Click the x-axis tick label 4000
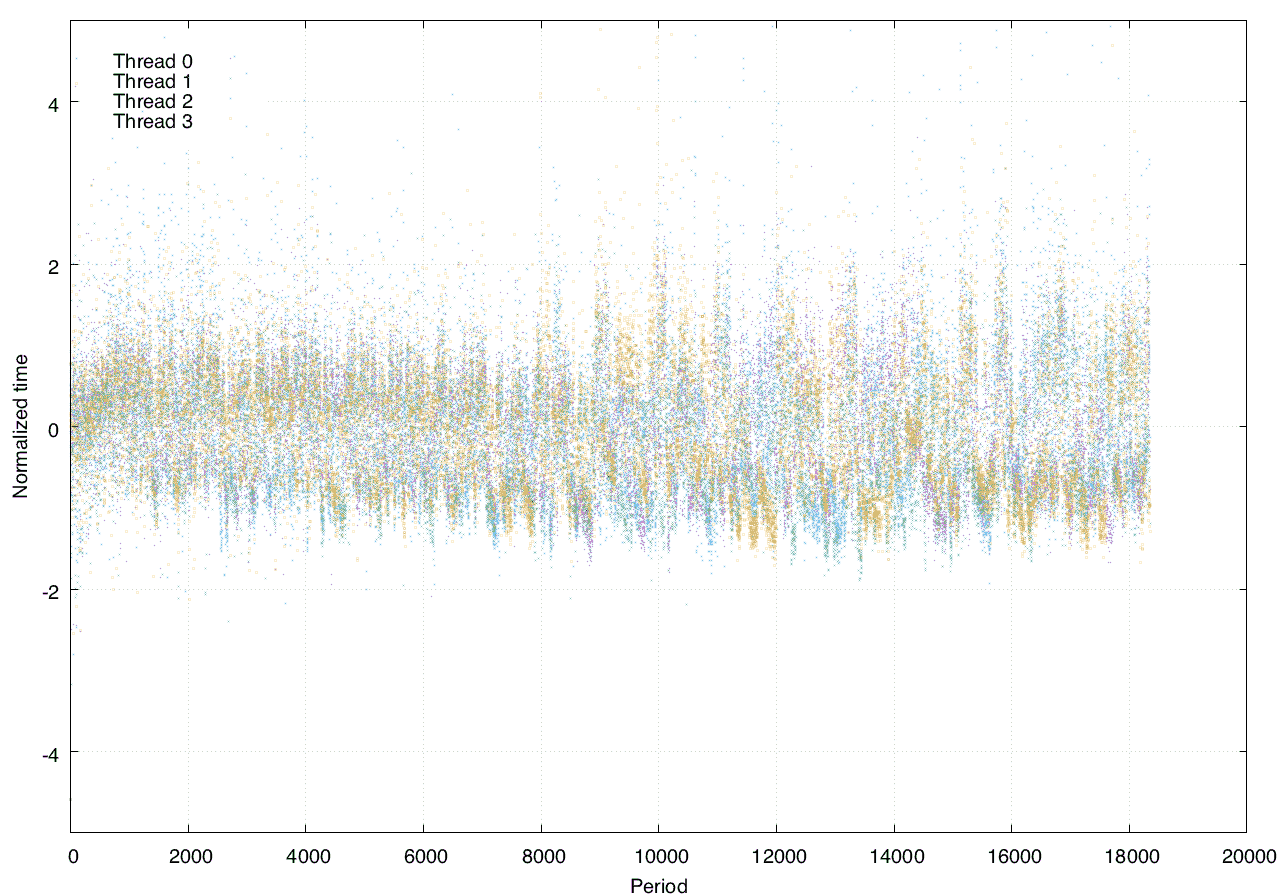Image resolution: width=1280 pixels, height=896 pixels. point(306,856)
